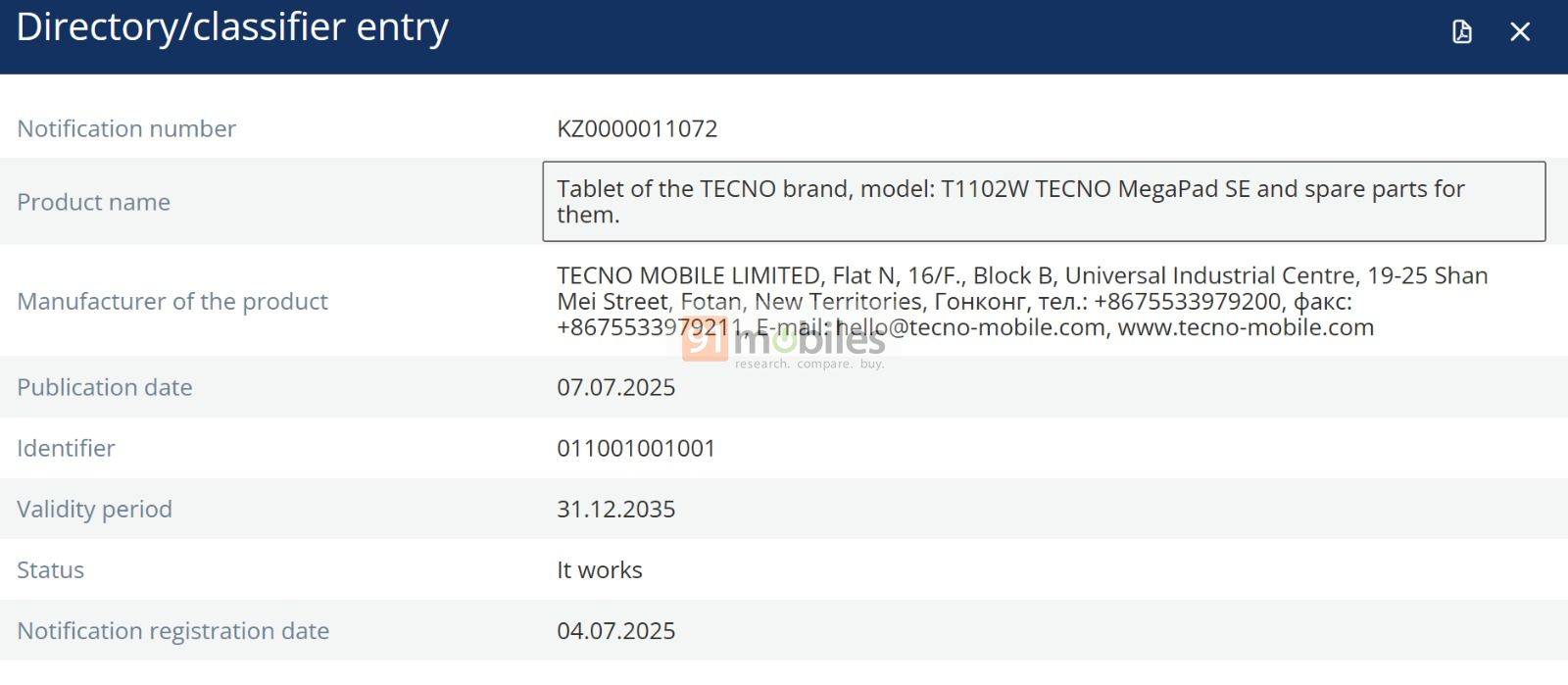Select the Product name row label
This screenshot has width=1568, height=685.
click(x=94, y=202)
